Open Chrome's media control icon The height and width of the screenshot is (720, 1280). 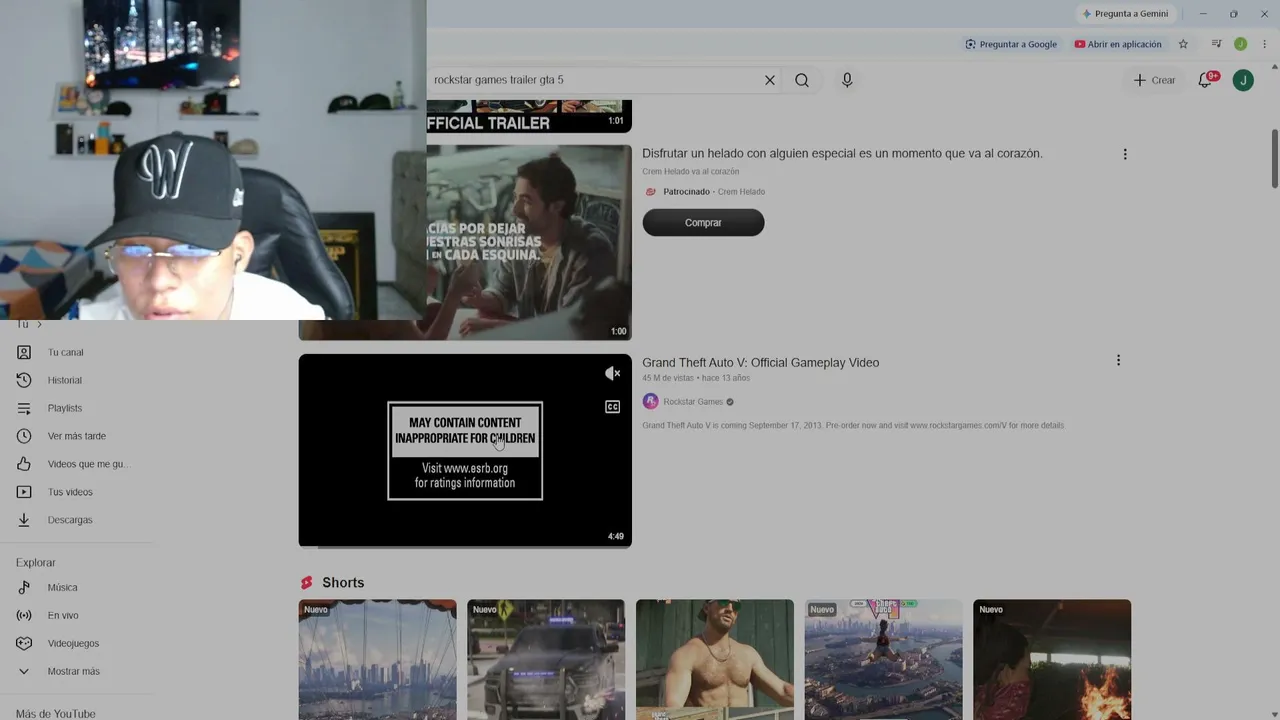1216,44
